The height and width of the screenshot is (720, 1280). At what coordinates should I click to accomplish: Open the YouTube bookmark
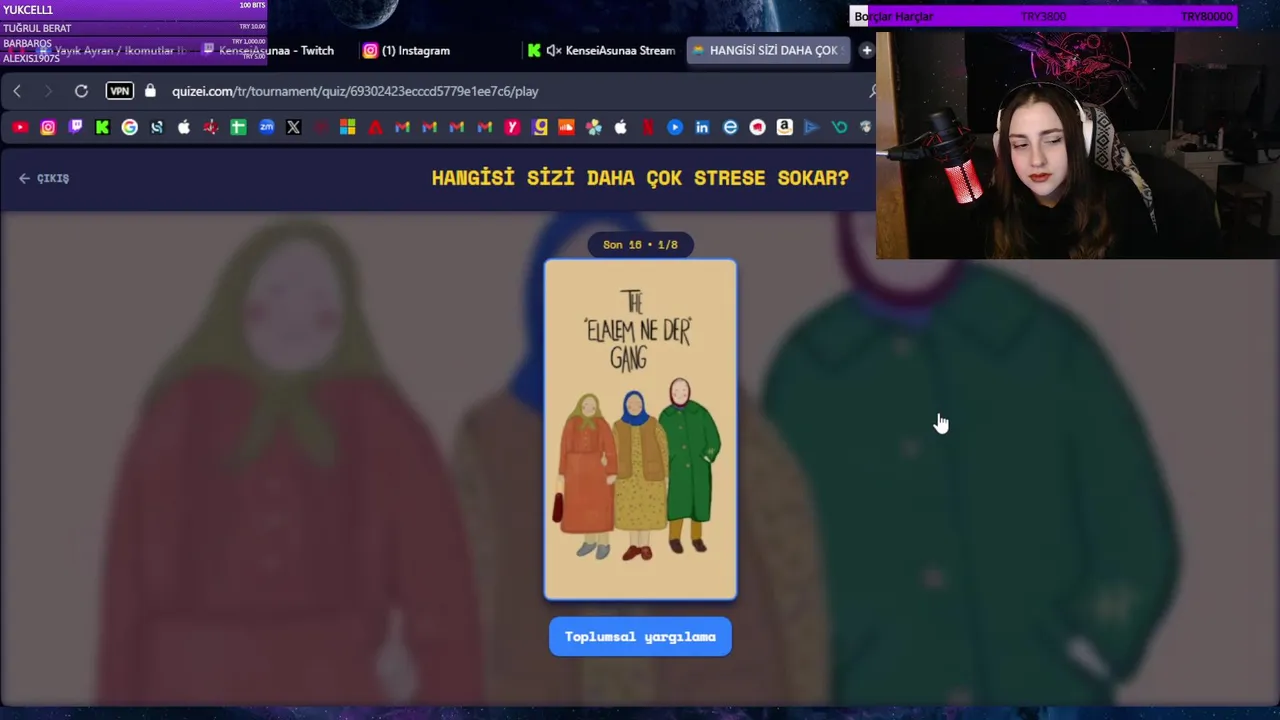click(20, 127)
